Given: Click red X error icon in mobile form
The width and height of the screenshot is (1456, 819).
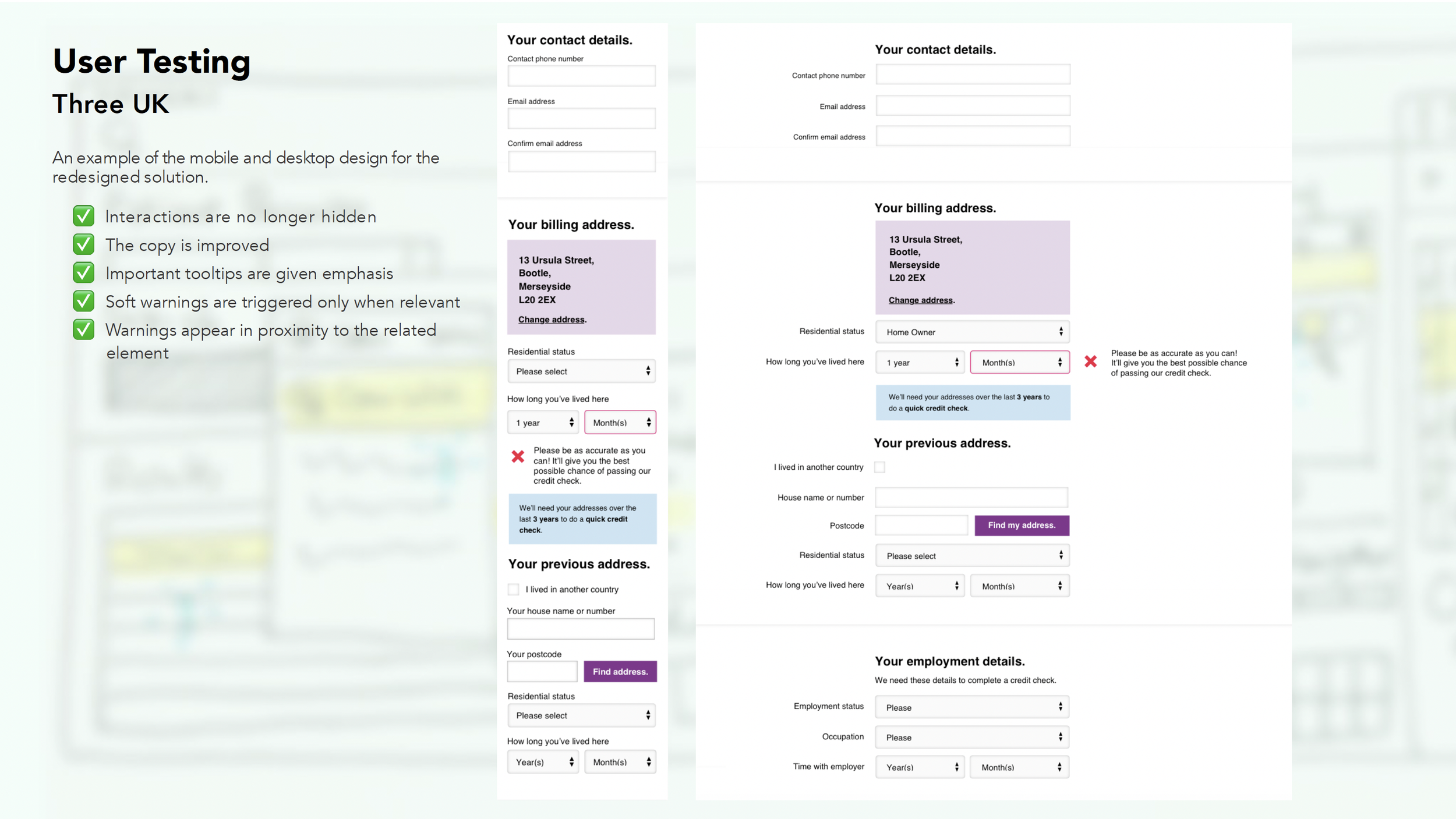Looking at the screenshot, I should point(518,456).
